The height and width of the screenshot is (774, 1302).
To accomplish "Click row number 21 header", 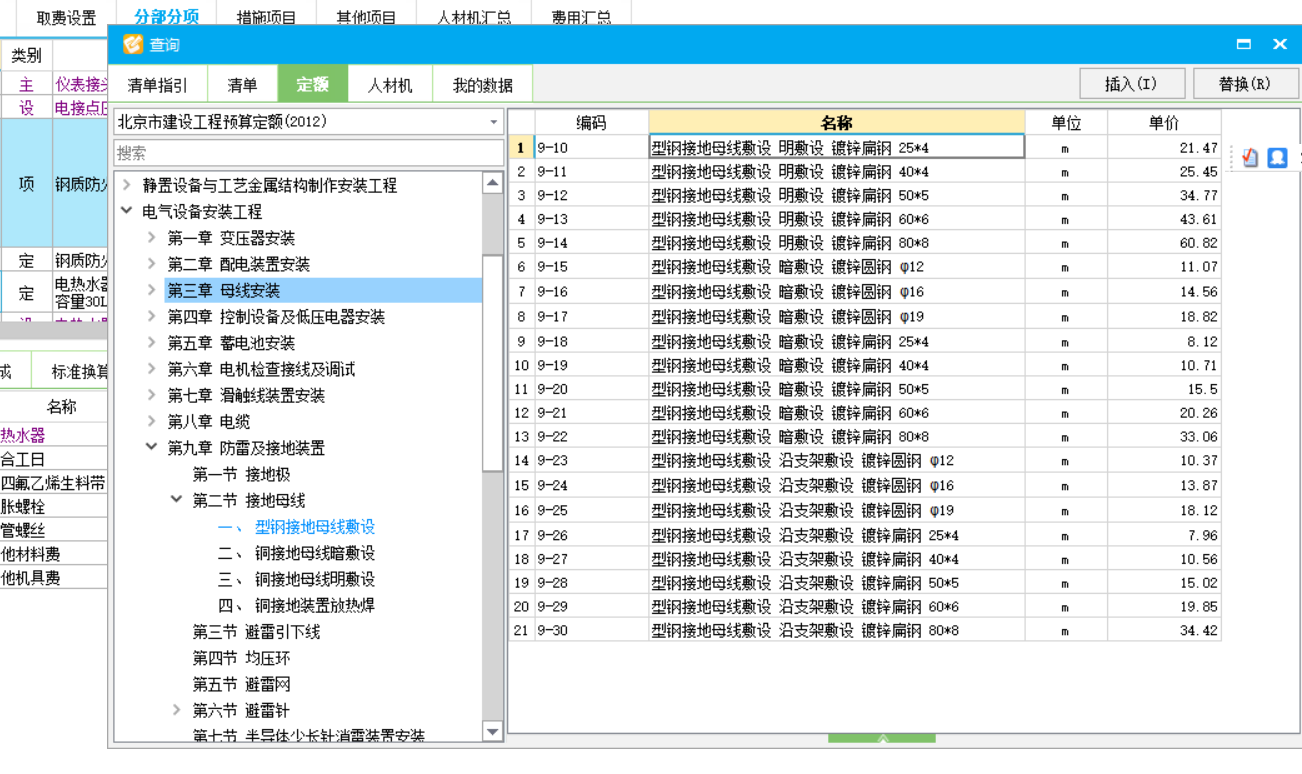I will coord(521,631).
